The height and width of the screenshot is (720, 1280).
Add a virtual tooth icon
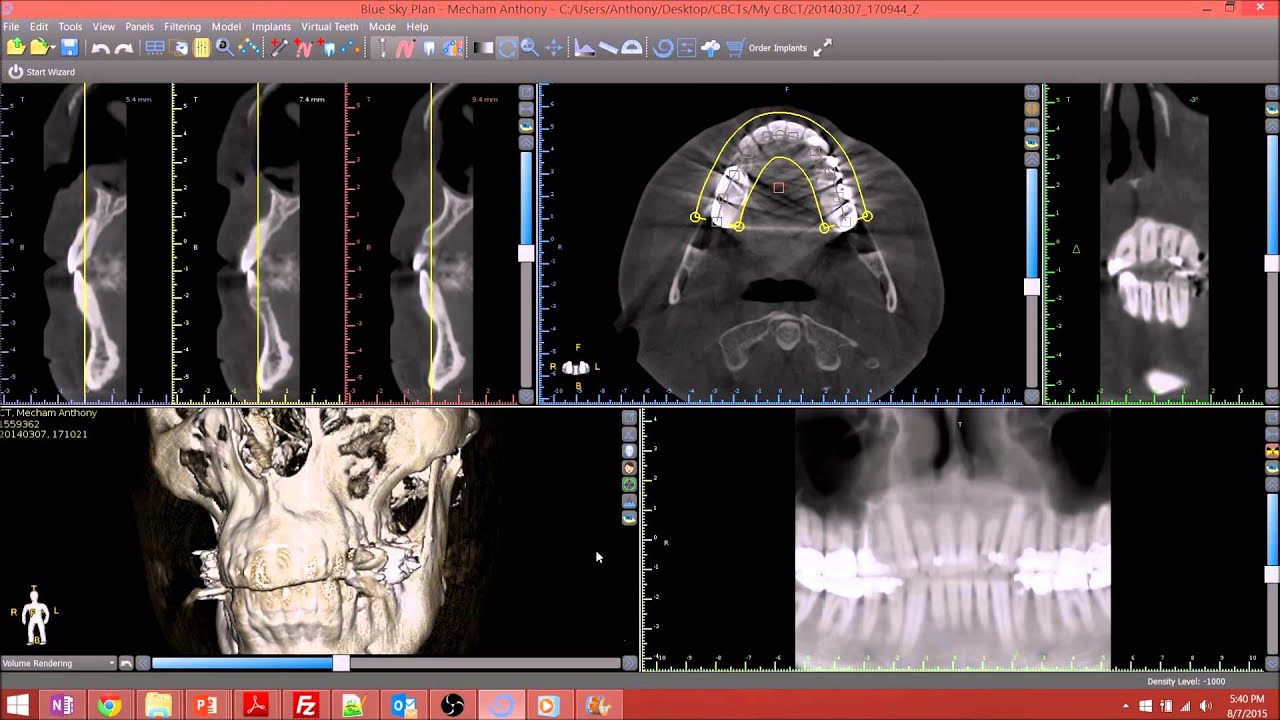(327, 47)
